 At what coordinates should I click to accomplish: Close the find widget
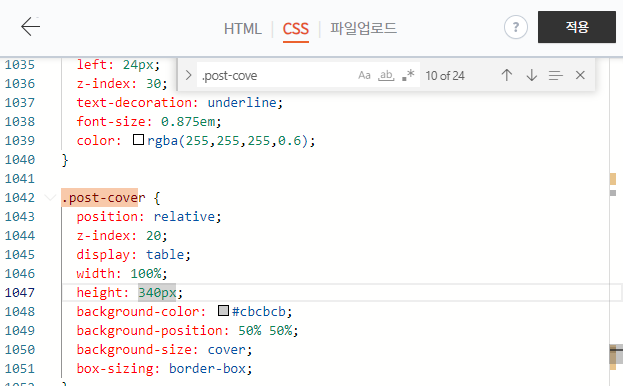point(580,75)
